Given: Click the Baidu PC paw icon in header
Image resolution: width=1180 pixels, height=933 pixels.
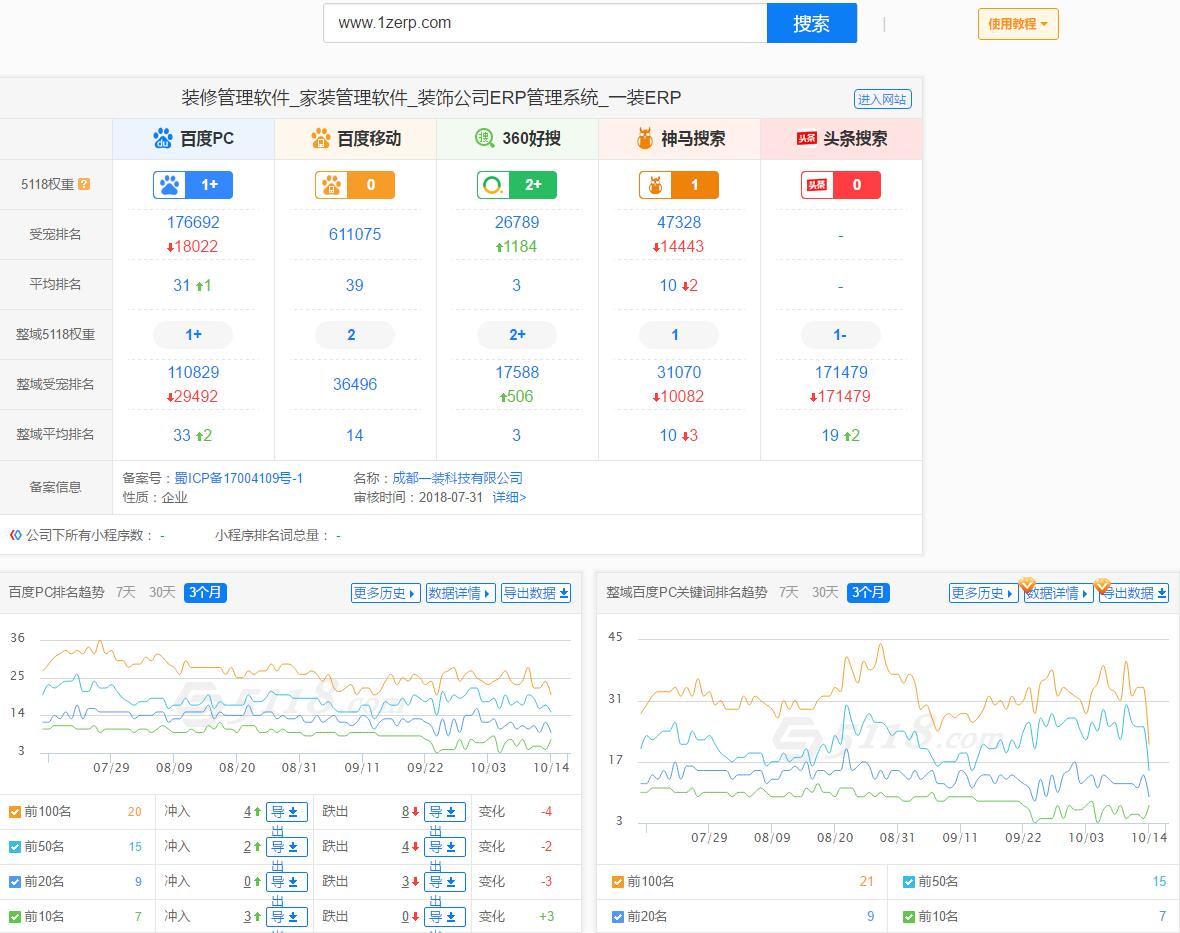Looking at the screenshot, I should [163, 138].
